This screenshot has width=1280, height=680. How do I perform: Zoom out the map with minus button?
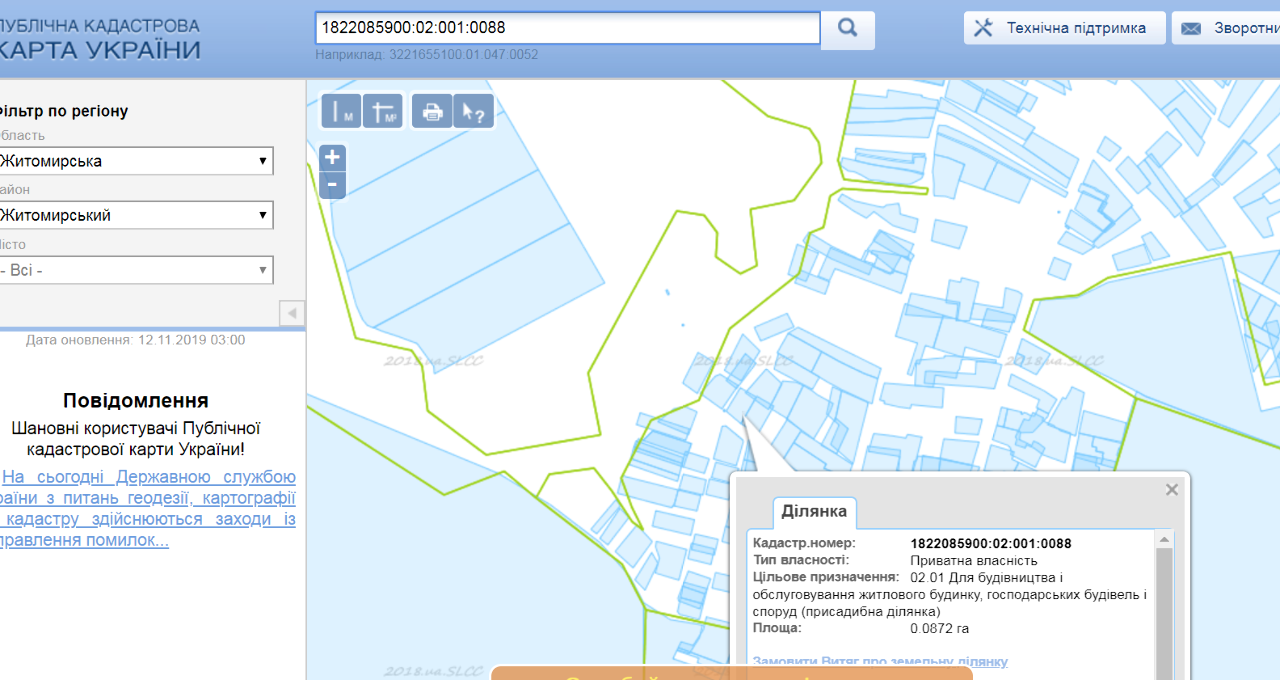(x=332, y=185)
